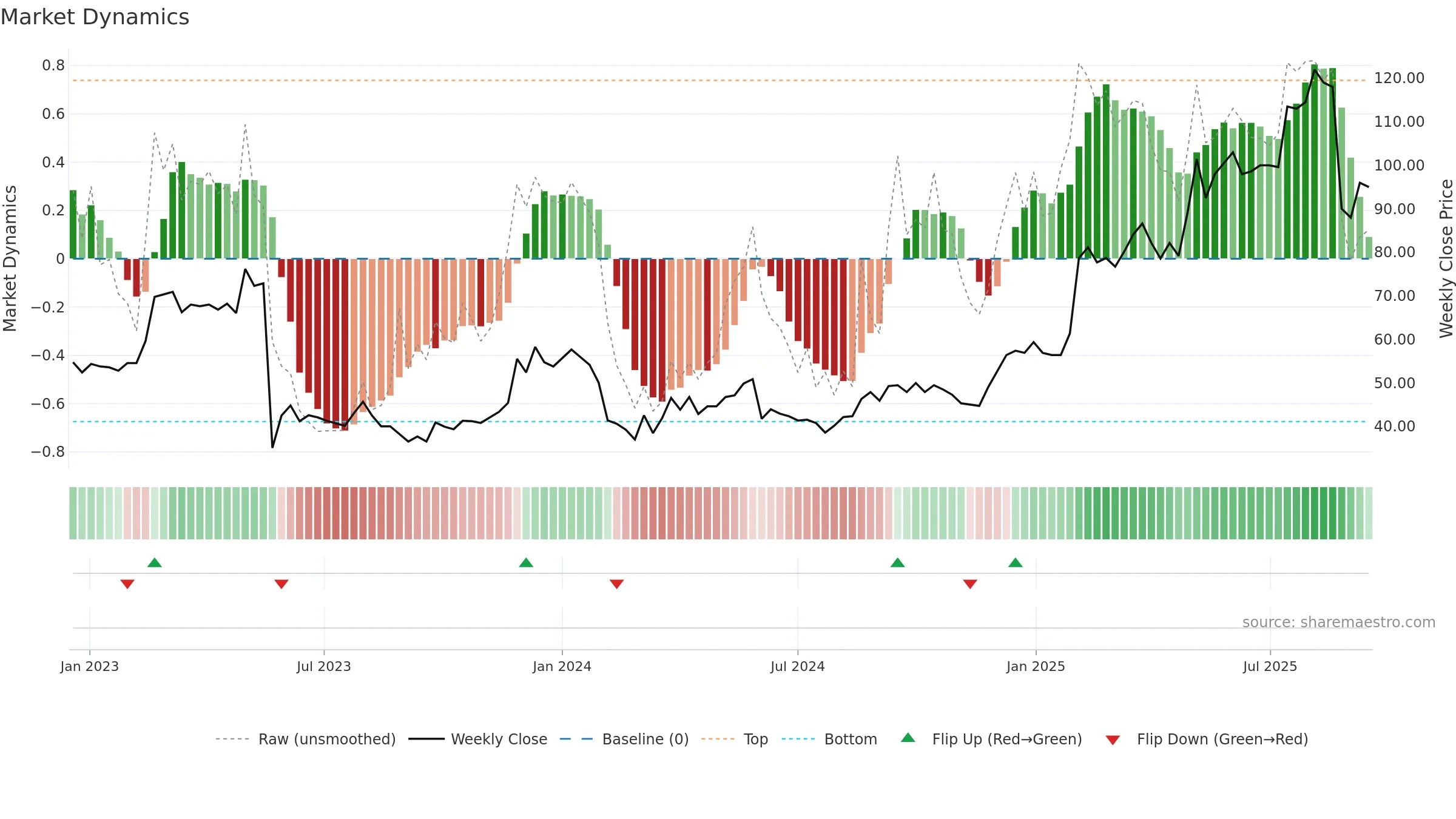This screenshot has width=1456, height=819.
Task: Click the Flip Up marker of September 2024
Action: tap(897, 562)
